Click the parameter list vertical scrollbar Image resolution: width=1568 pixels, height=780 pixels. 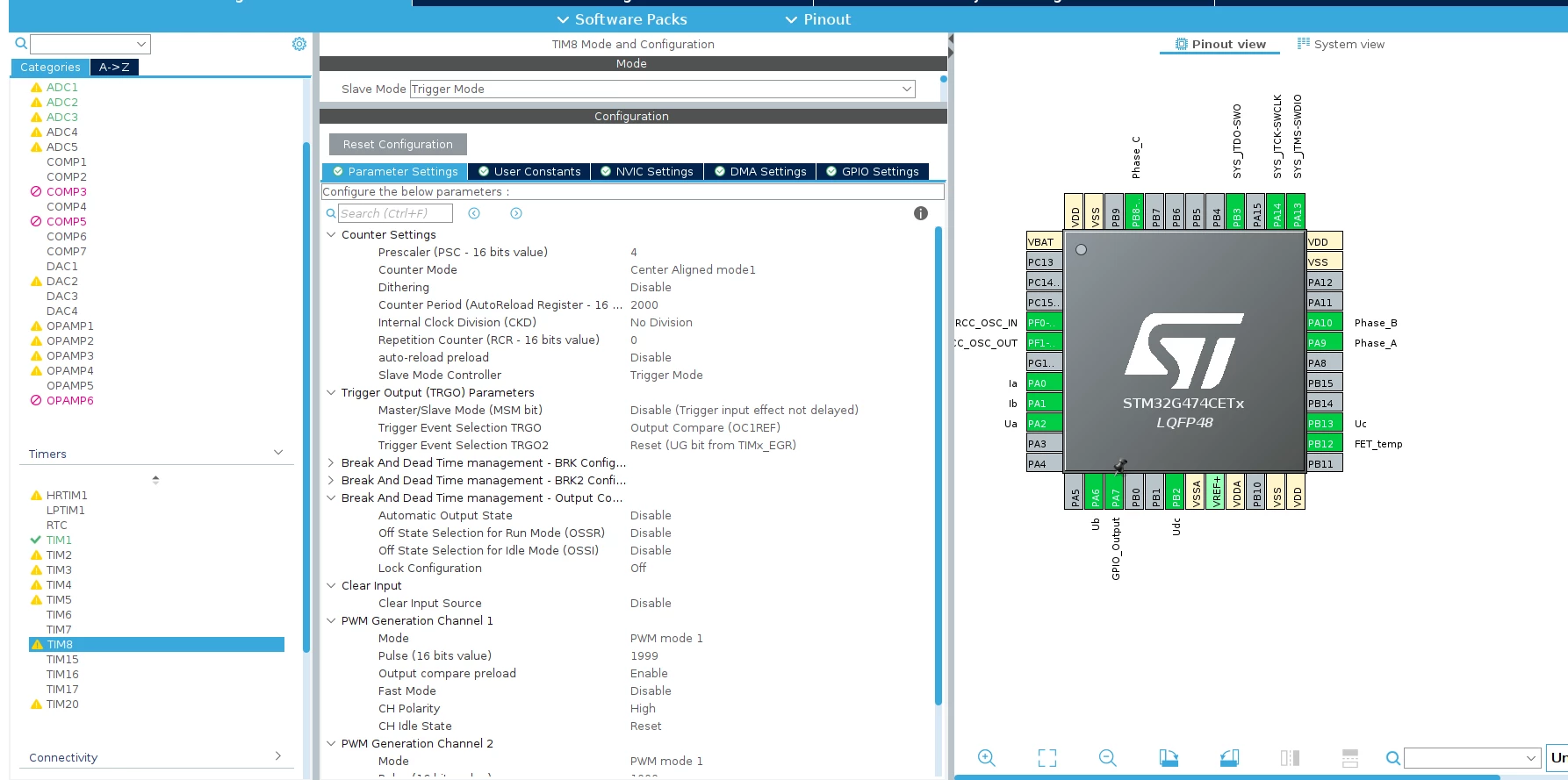pos(938,465)
